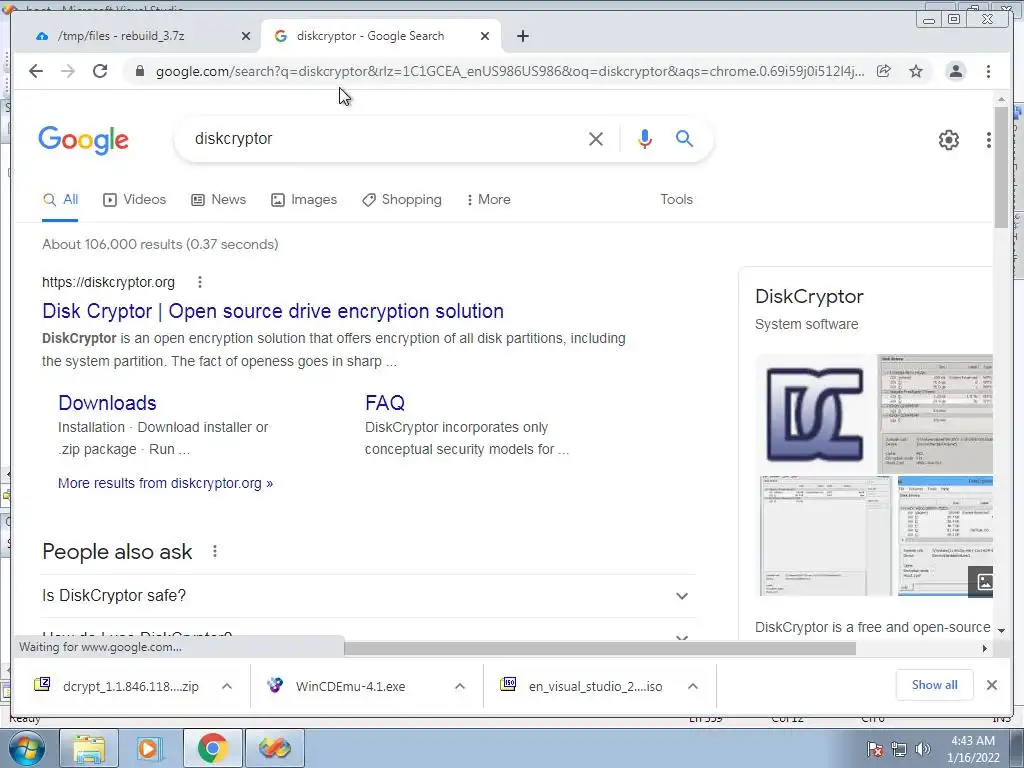Switch to Videos results
The image size is (1024, 768).
pyautogui.click(x=135, y=200)
